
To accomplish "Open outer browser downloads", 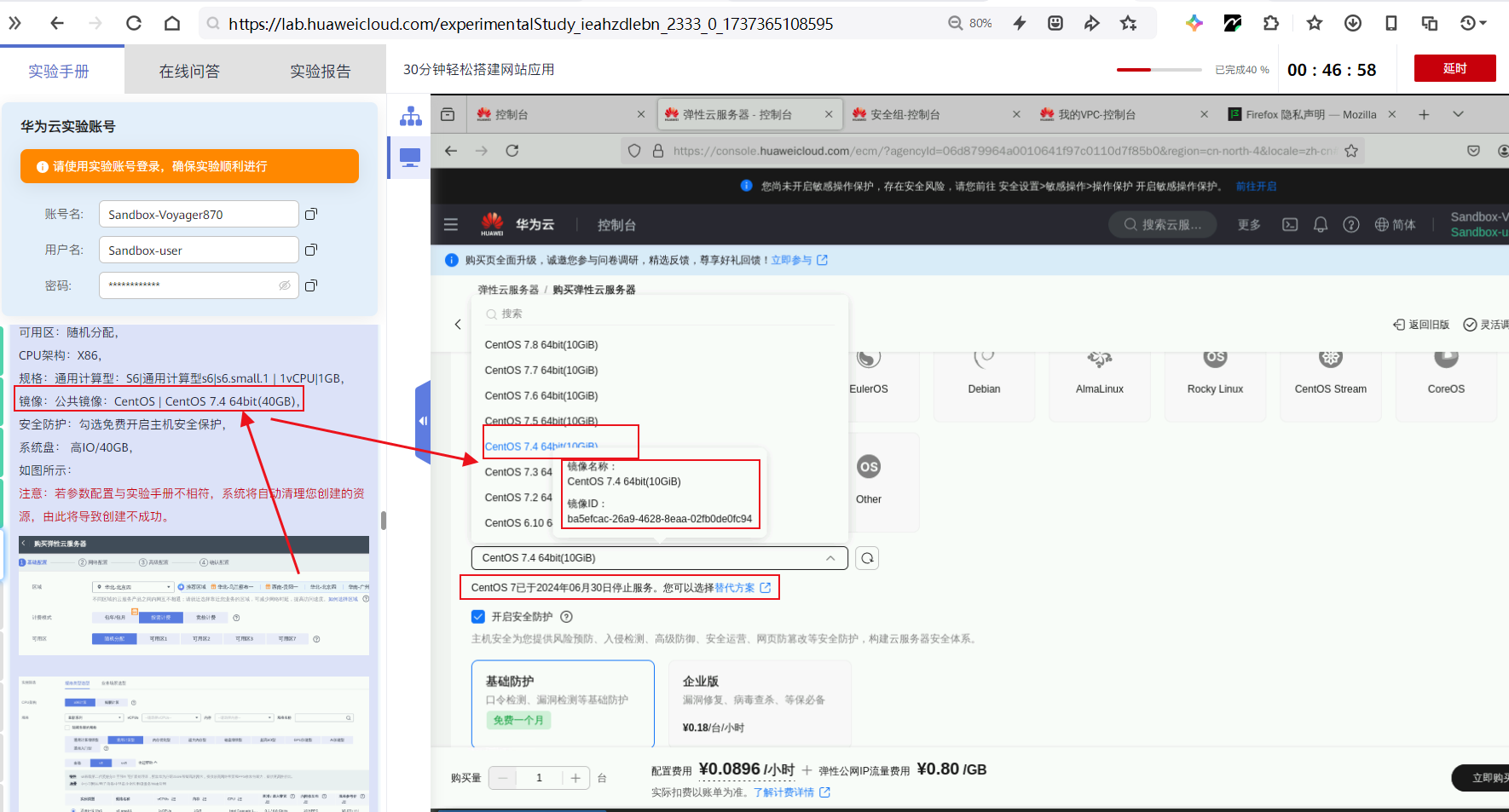I will pyautogui.click(x=1353, y=23).
